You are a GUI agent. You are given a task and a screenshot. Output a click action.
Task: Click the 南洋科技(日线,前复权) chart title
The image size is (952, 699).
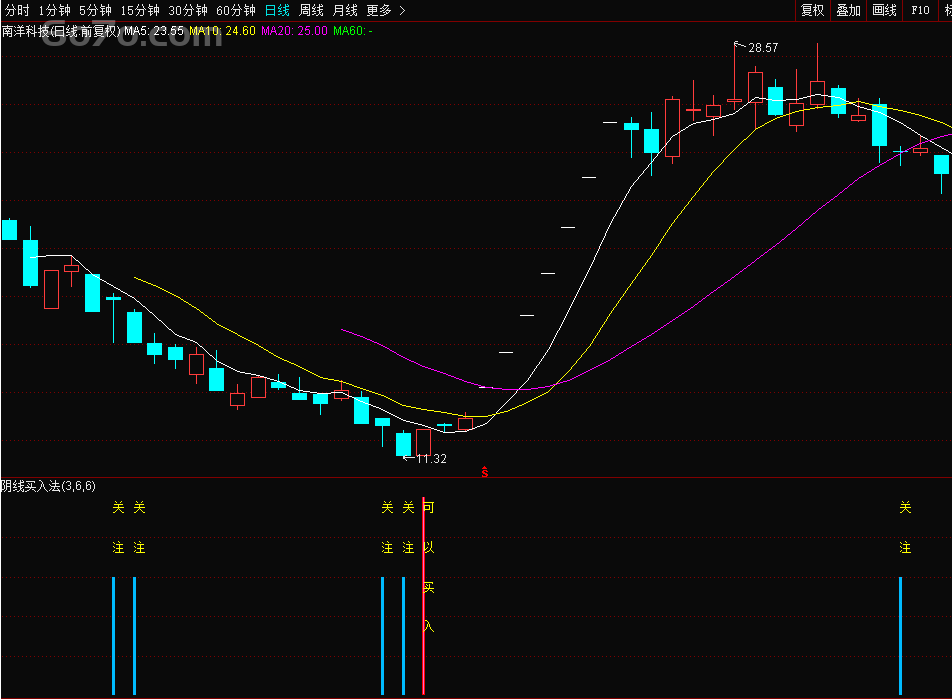tap(61, 31)
